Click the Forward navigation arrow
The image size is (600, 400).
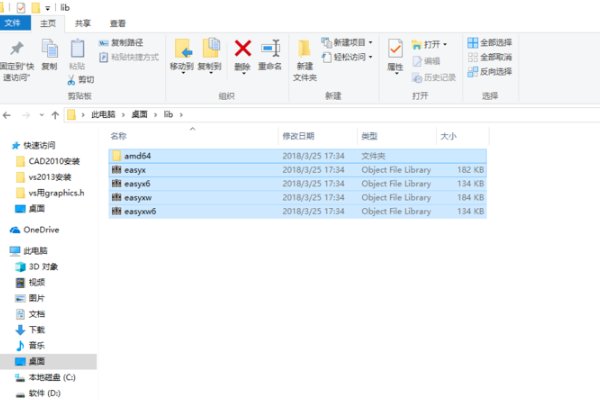26,115
